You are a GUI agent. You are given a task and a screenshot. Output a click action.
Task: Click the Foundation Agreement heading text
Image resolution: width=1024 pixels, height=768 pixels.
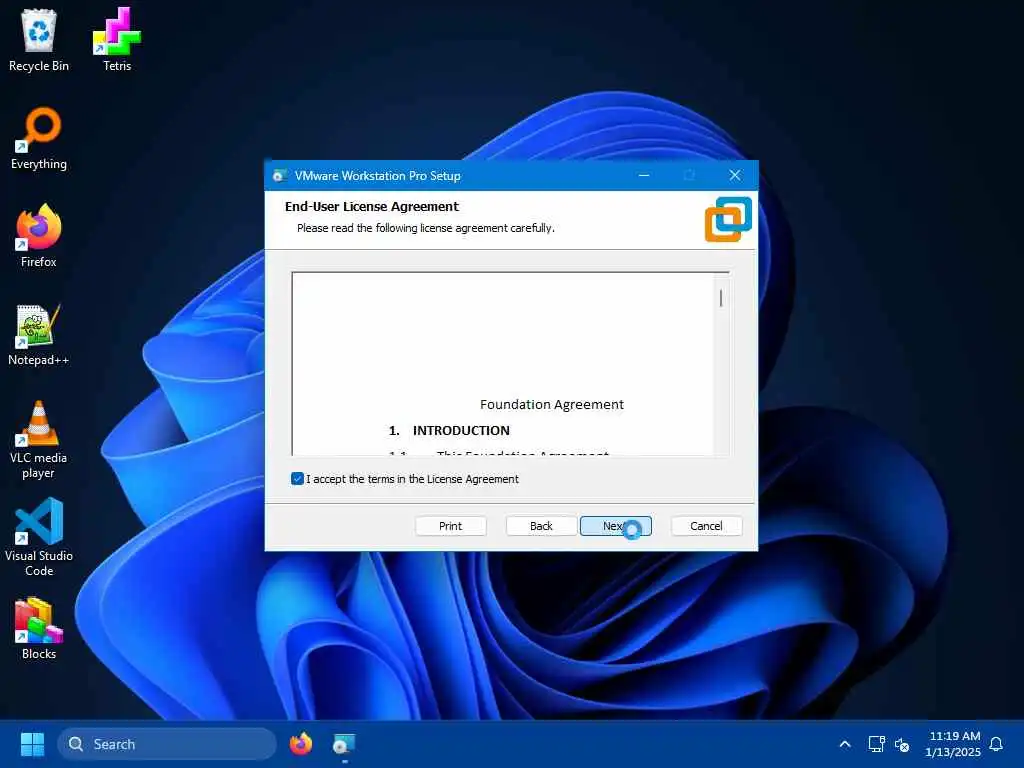tap(552, 404)
